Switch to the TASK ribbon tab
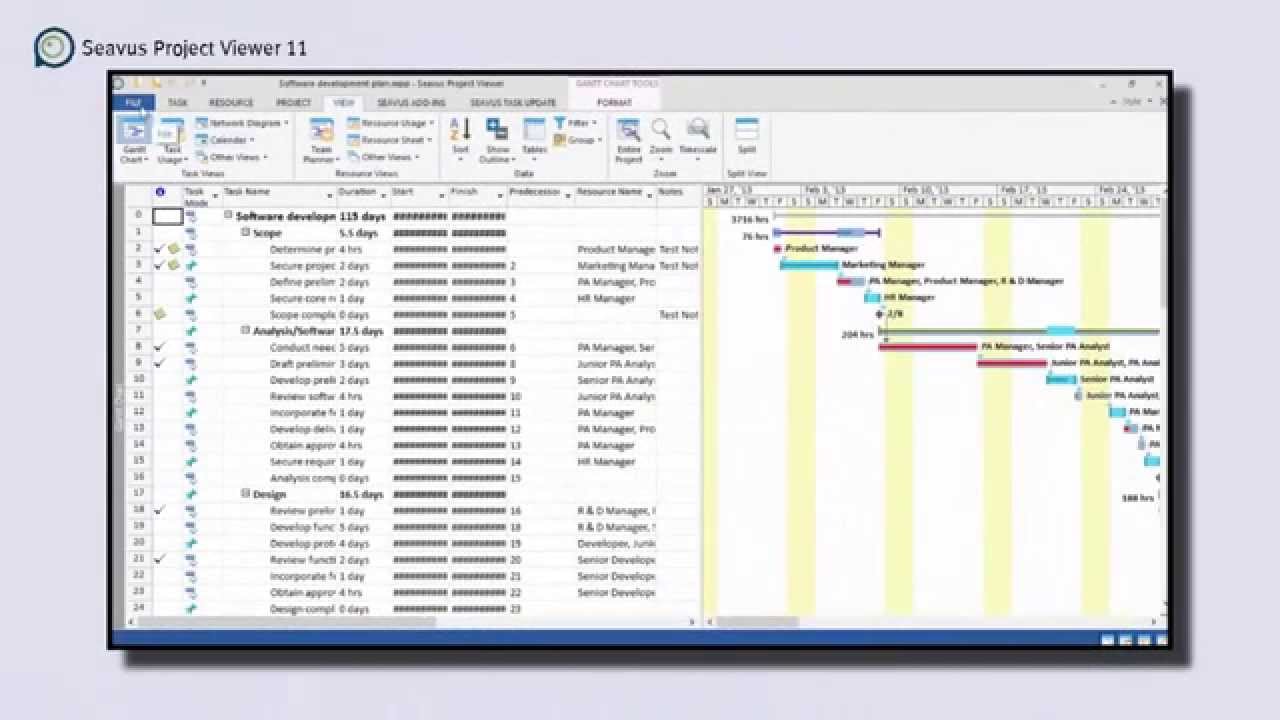The image size is (1280, 720). [177, 102]
